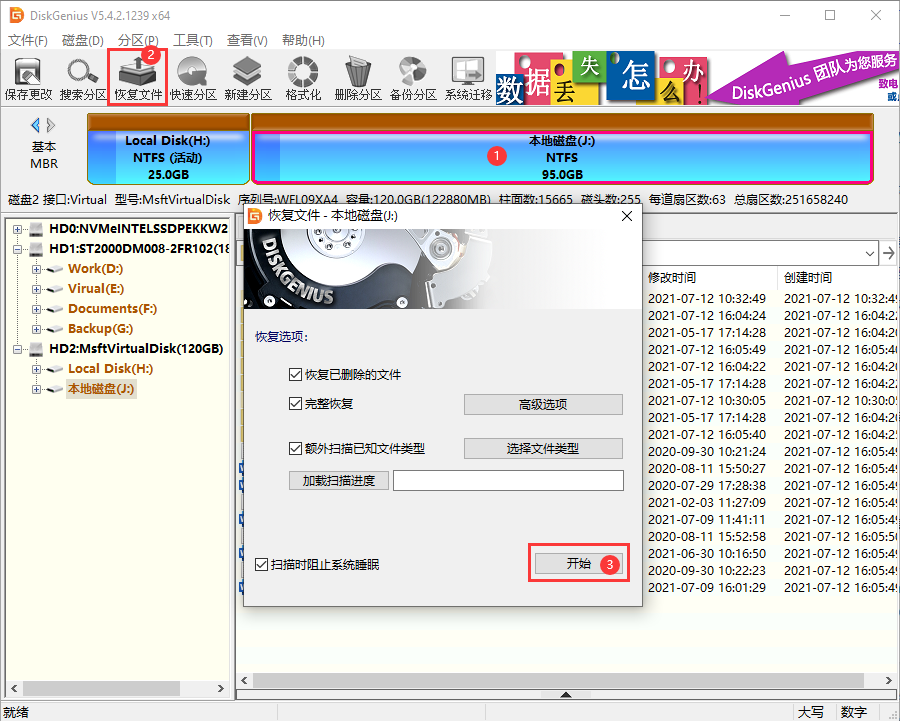Open the 查看(V) menu
This screenshot has width=900, height=721.
click(247, 40)
